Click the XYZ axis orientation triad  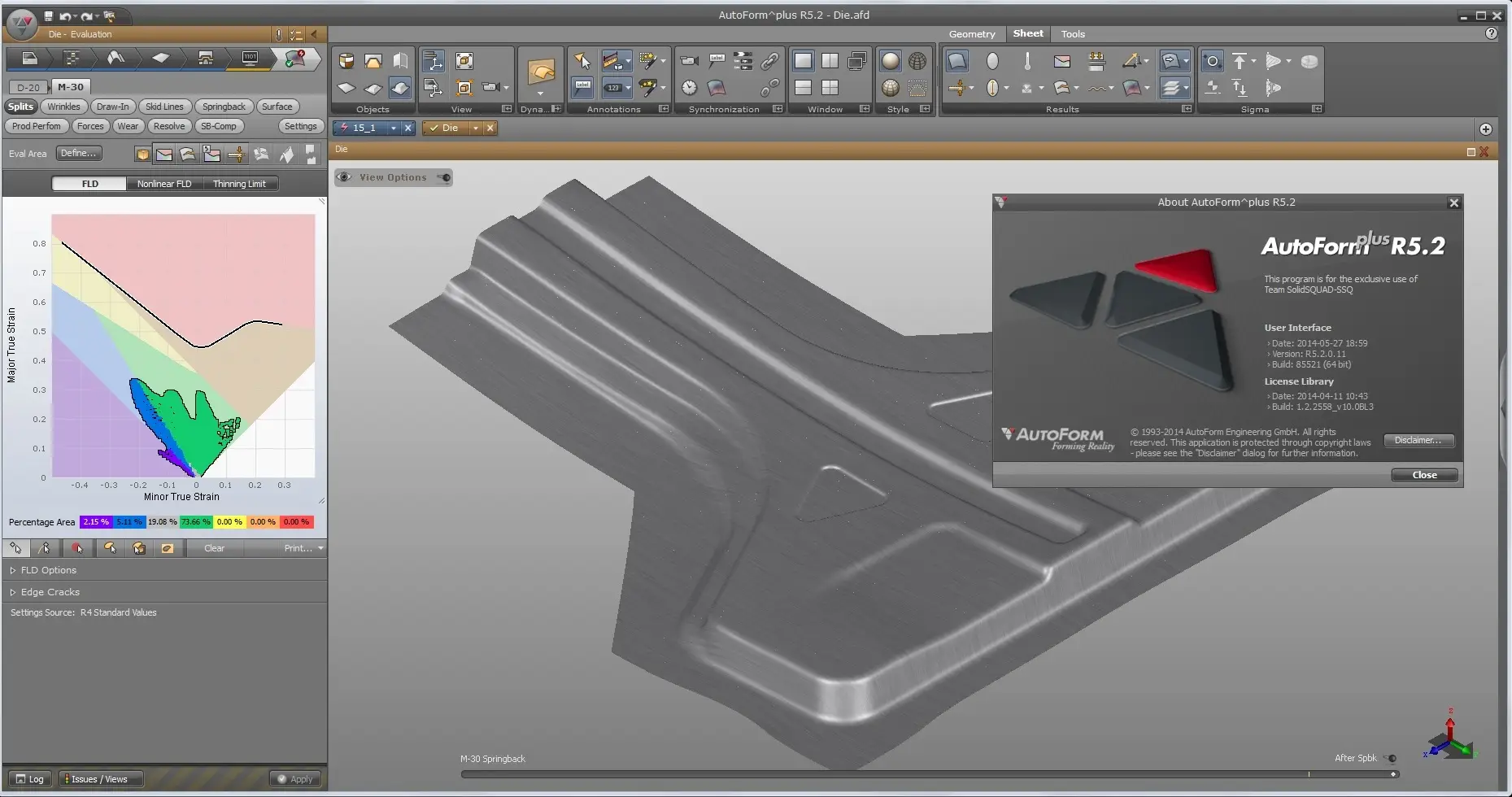[x=1449, y=735]
